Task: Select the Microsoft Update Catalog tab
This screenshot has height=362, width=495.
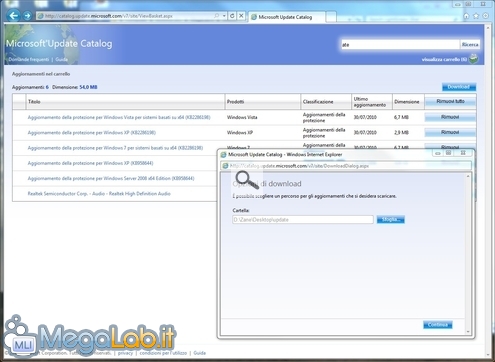Action: [287, 17]
